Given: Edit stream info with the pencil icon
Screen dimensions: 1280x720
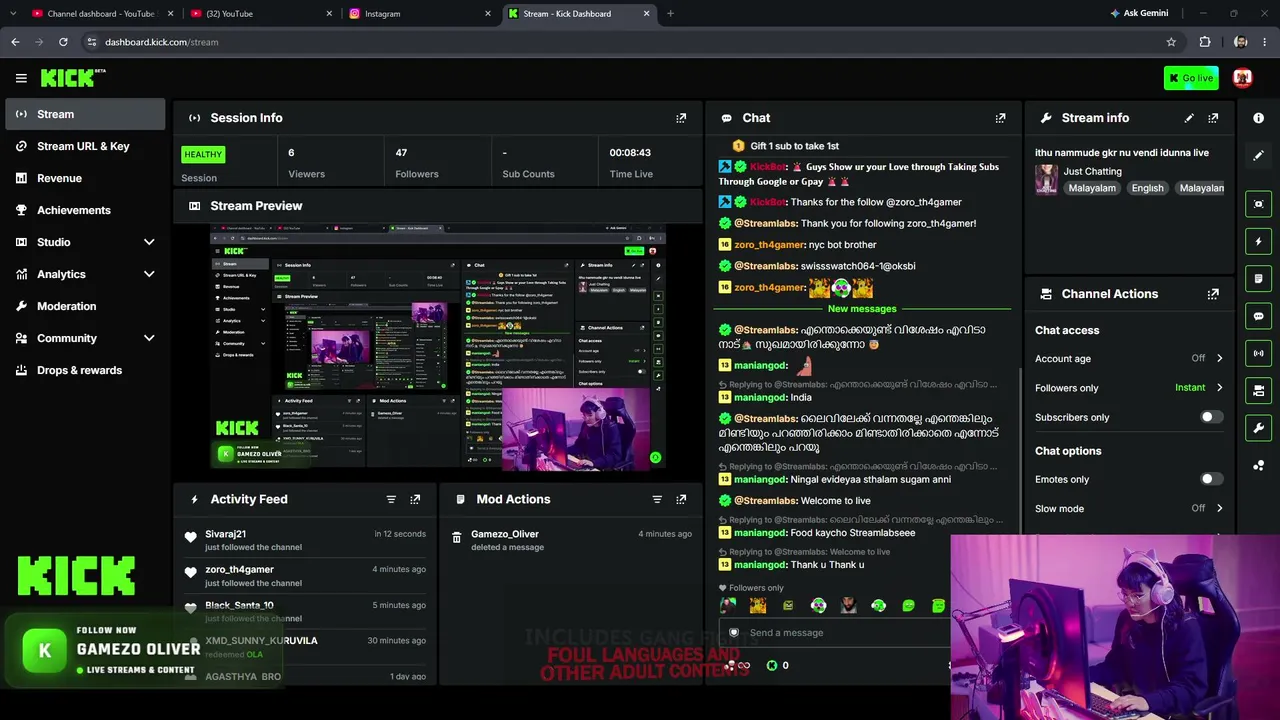Looking at the screenshot, I should point(1189,118).
